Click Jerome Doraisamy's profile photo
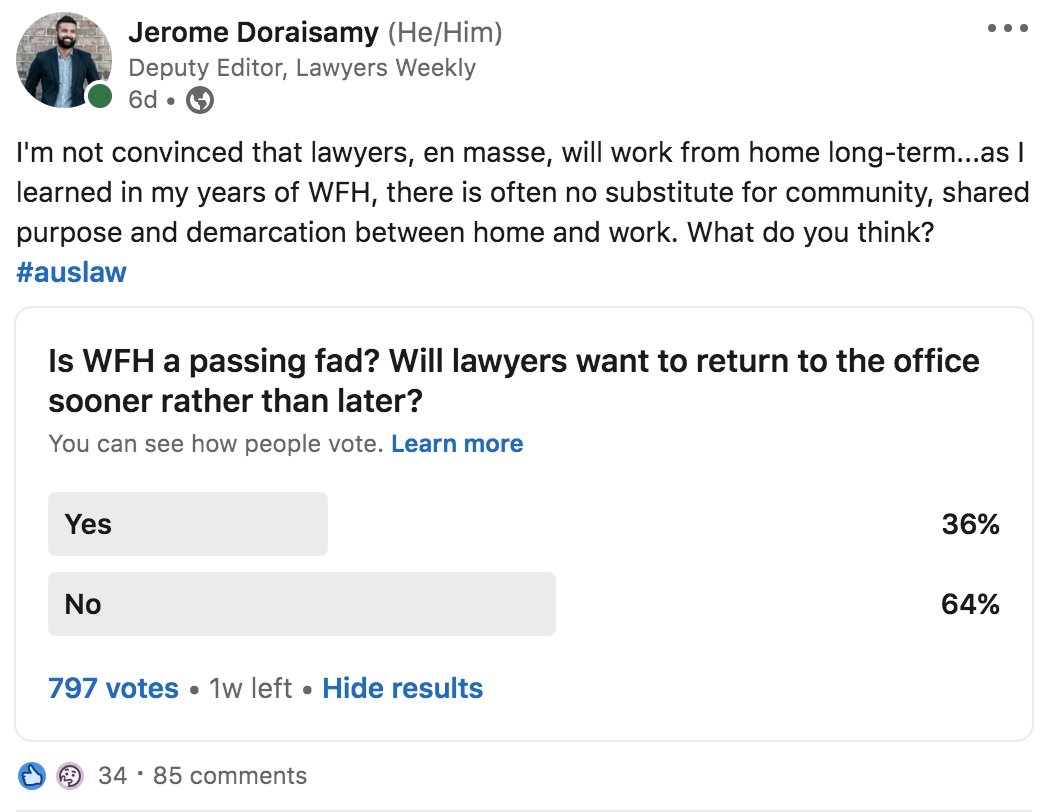Image resolution: width=1048 pixels, height=812 pixels. 63,59
